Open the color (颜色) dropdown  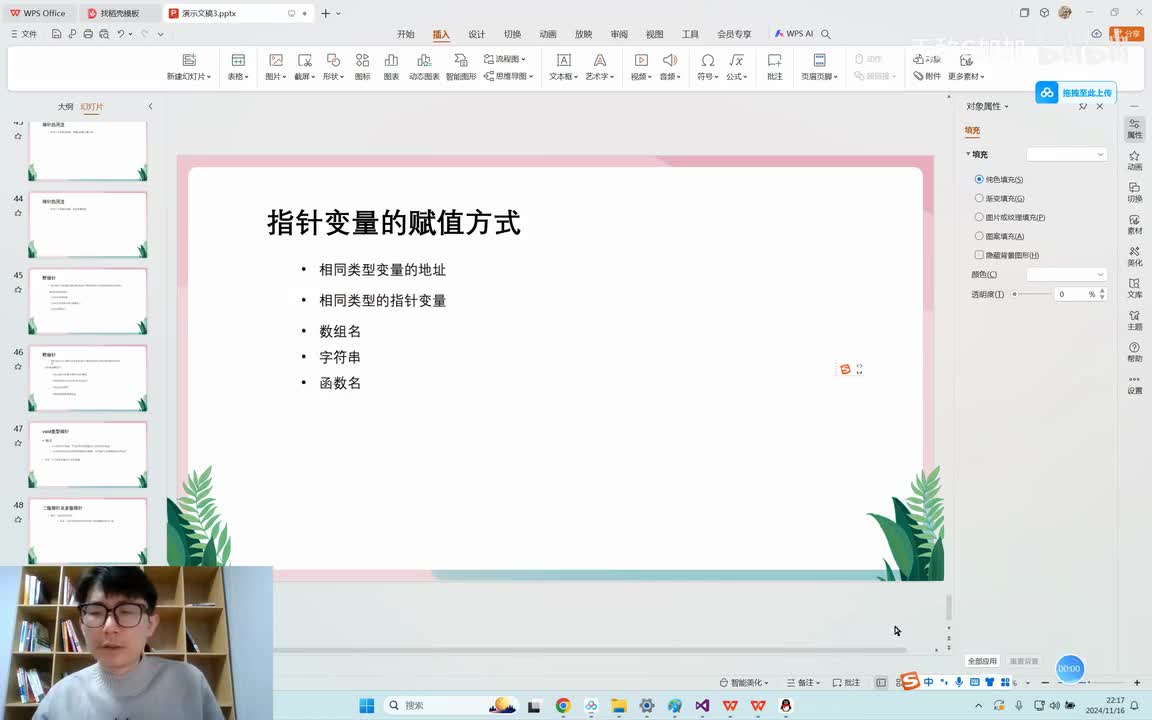pos(1066,274)
